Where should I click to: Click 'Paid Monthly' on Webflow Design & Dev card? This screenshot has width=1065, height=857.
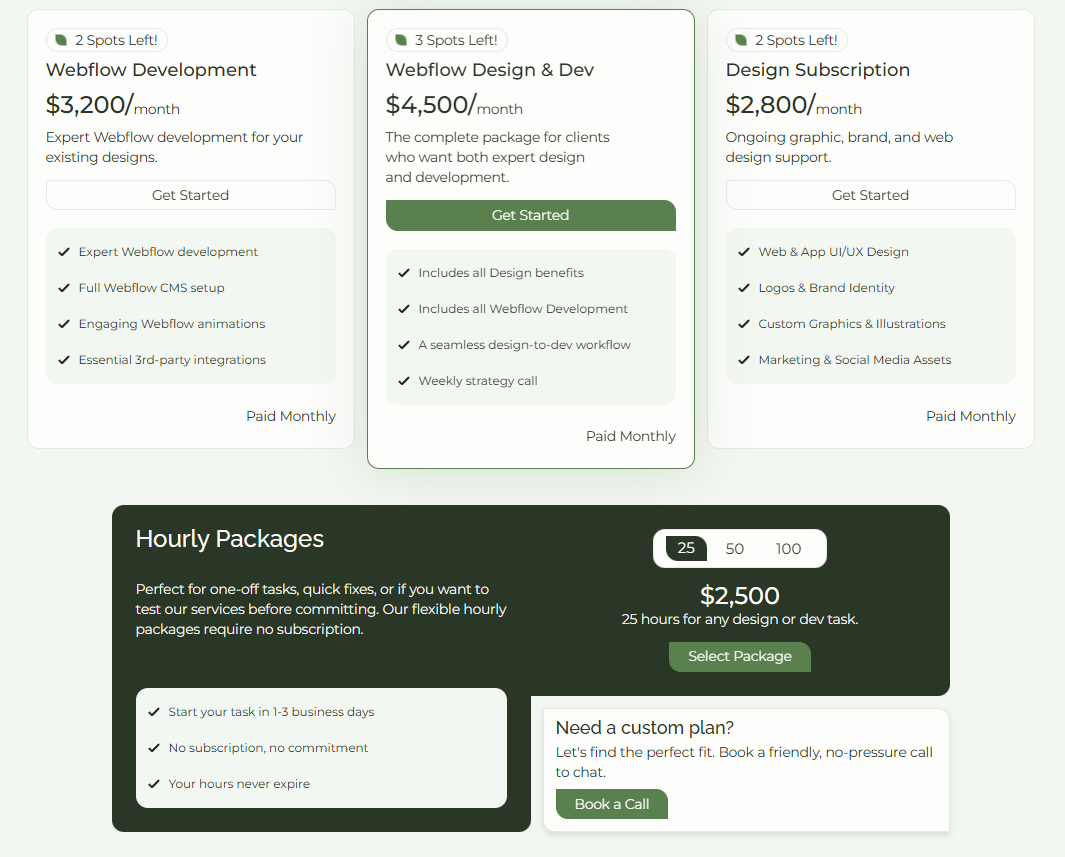631,436
